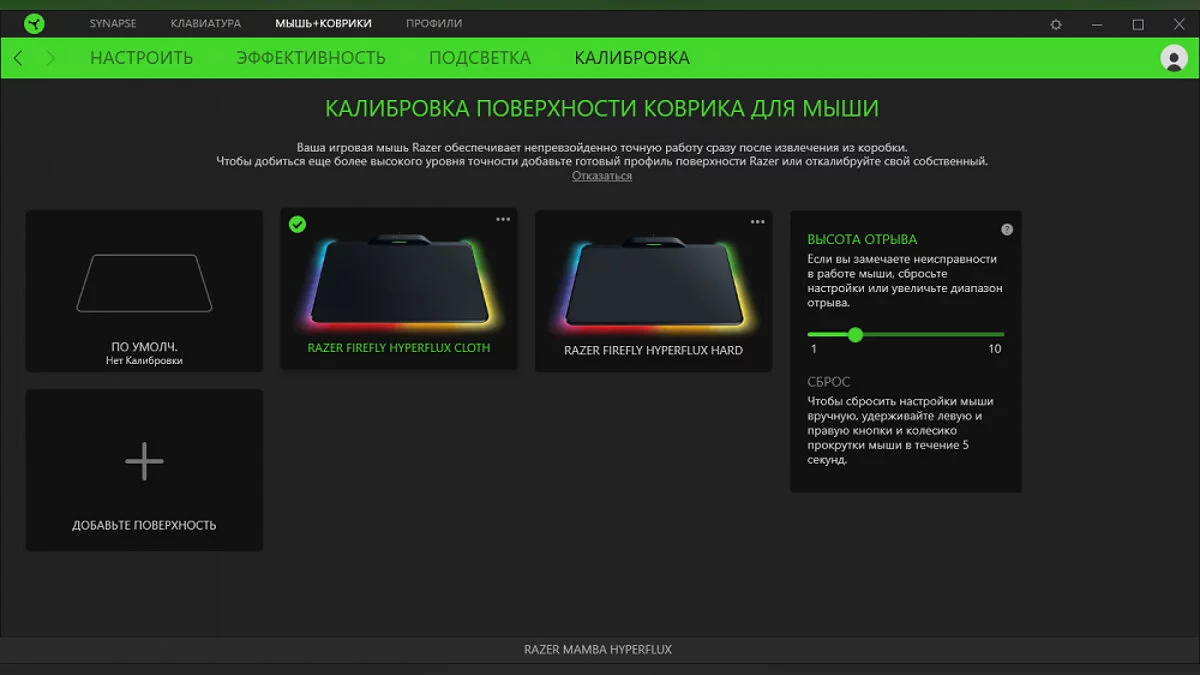Select Razer Firefly Hyperflux Hard thumbnail
This screenshot has height=675, width=1200.
click(654, 283)
